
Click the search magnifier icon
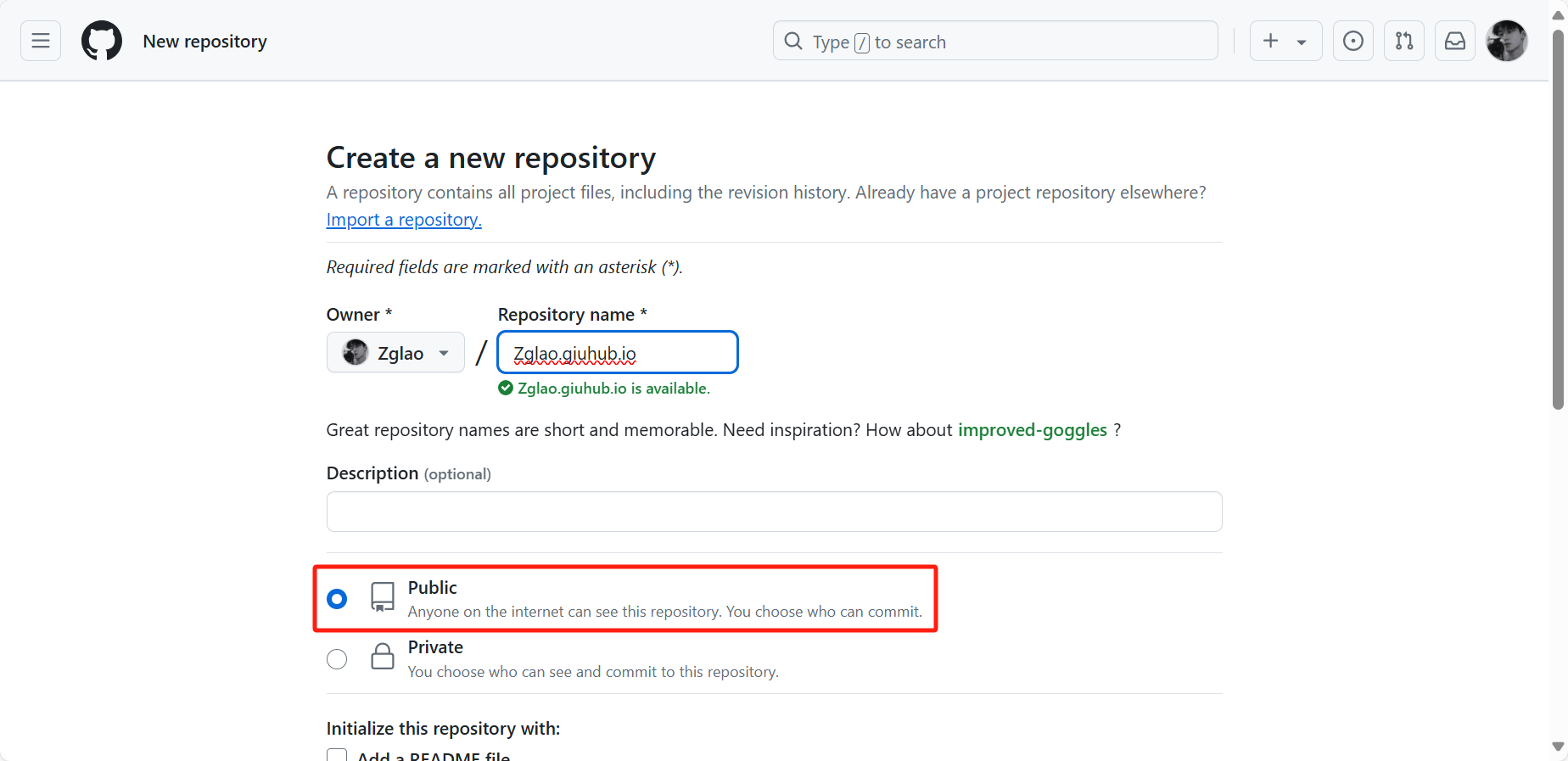(x=793, y=41)
